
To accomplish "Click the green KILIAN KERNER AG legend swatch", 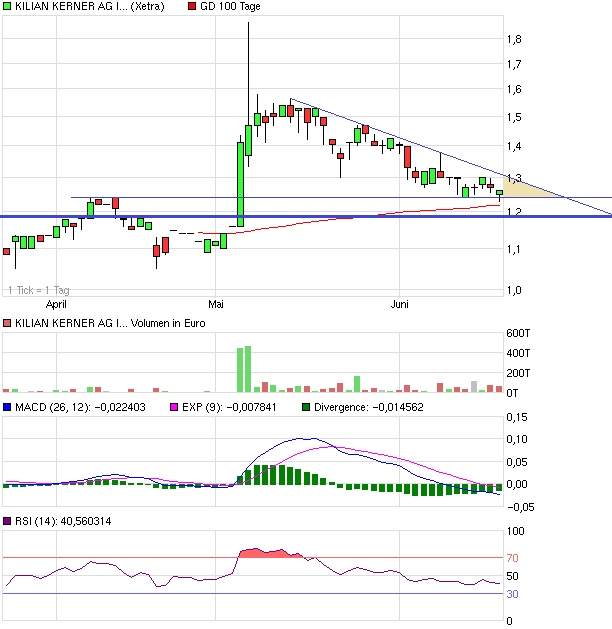I will click(x=7, y=7).
